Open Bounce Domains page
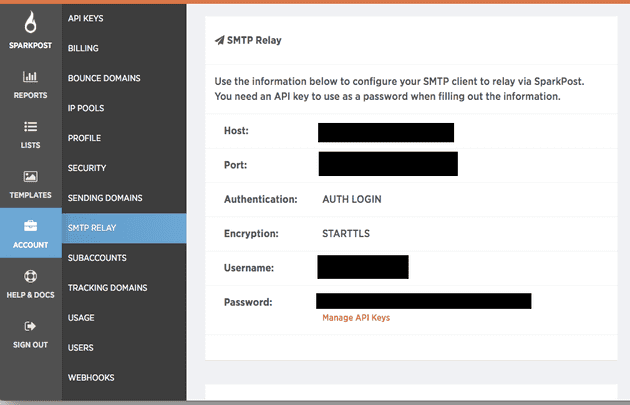 [x=103, y=78]
